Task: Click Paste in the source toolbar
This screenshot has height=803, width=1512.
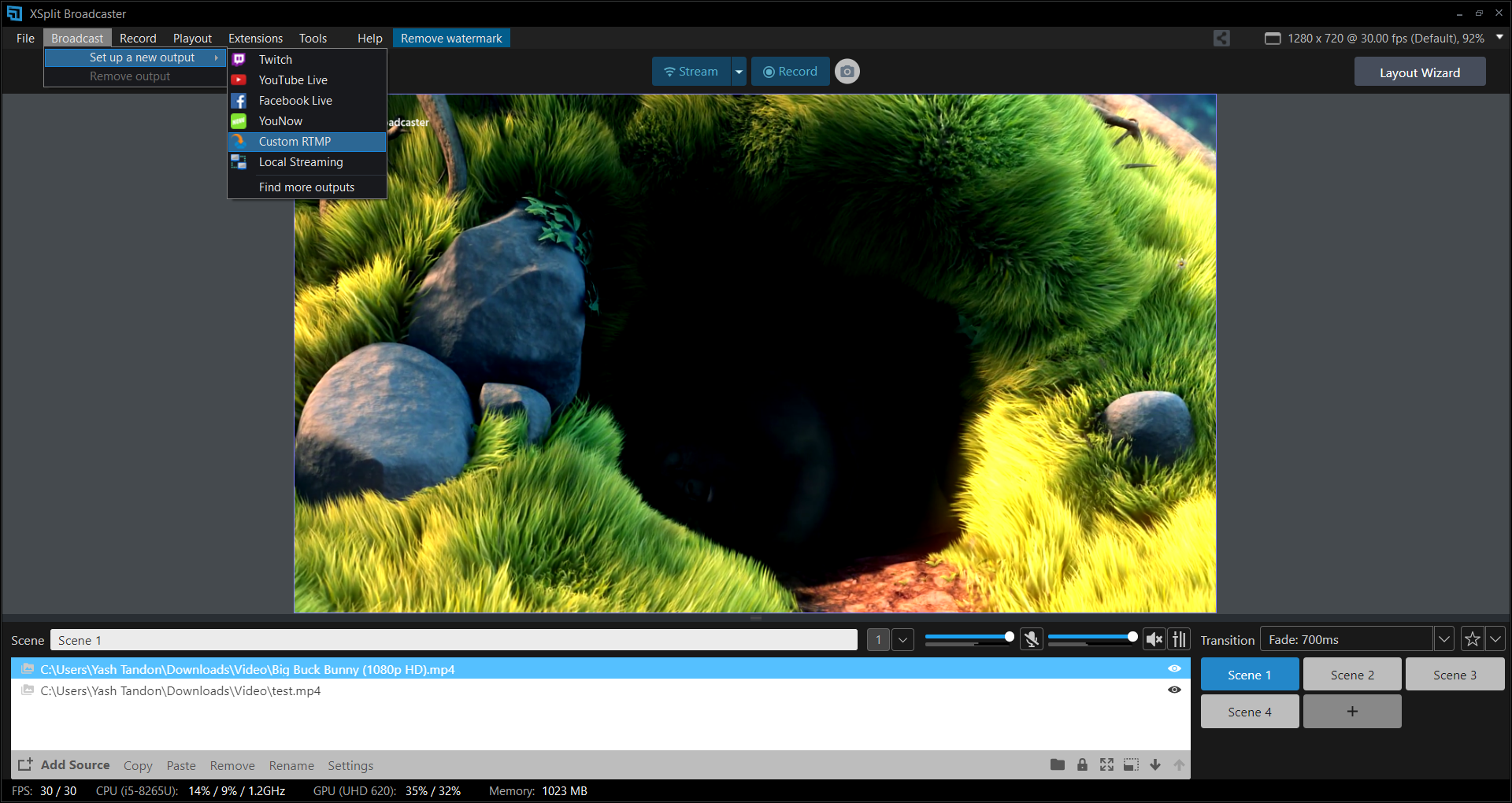Action: [181, 765]
